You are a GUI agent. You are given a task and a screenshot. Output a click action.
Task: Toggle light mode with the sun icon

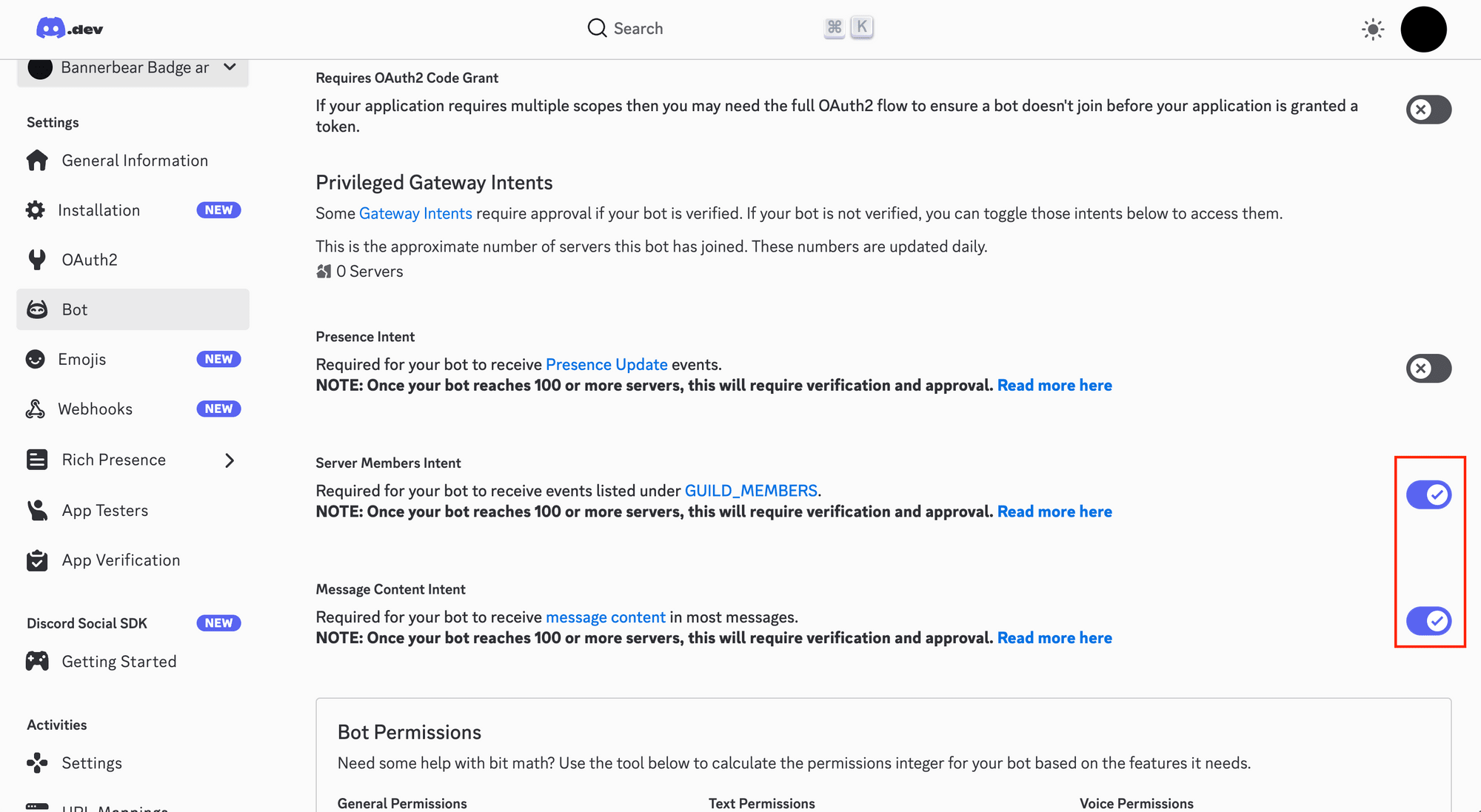click(1372, 29)
